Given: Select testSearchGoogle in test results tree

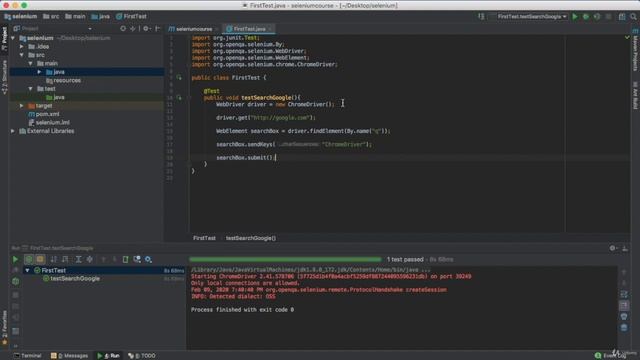Looking at the screenshot, I should (x=75, y=278).
